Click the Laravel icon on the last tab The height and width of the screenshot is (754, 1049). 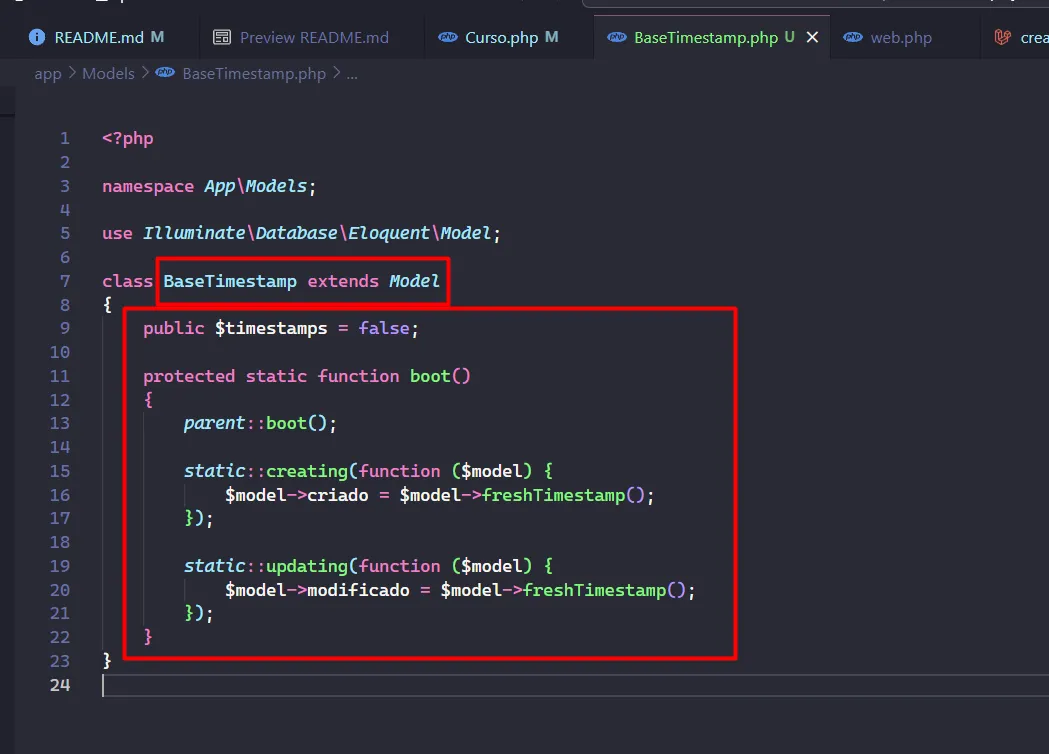1002,38
